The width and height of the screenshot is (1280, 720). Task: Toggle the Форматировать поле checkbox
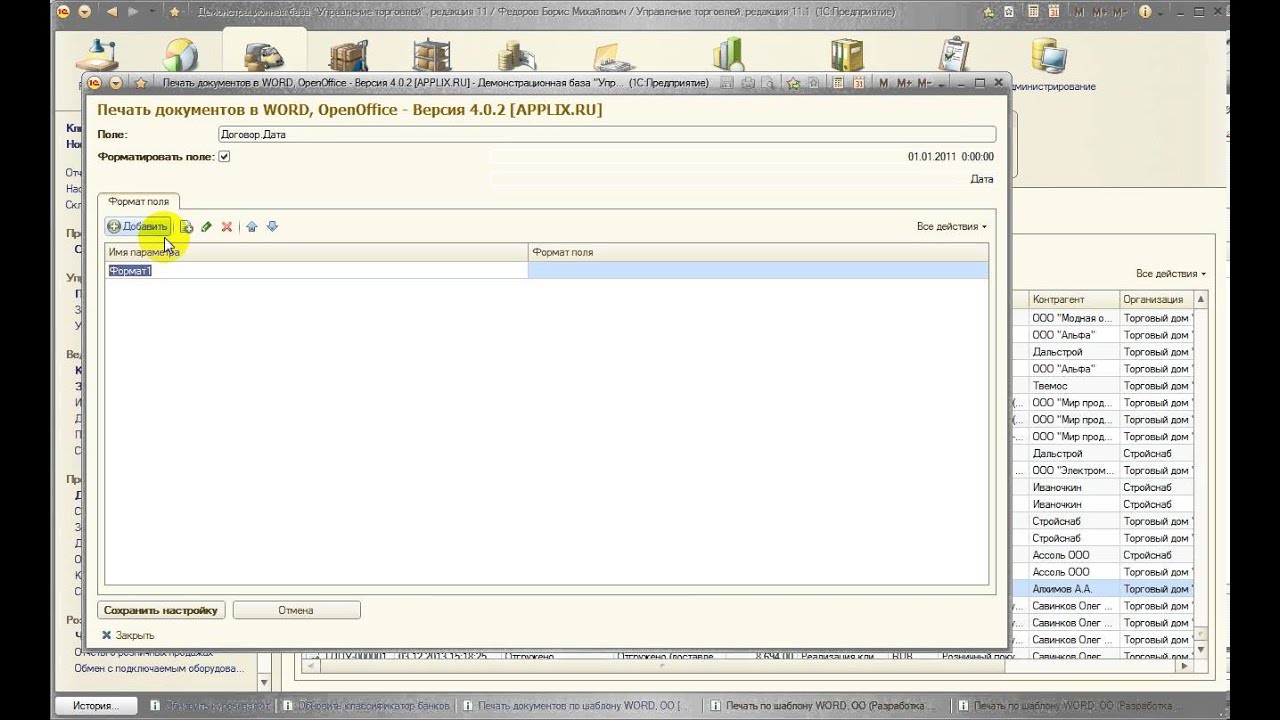224,156
